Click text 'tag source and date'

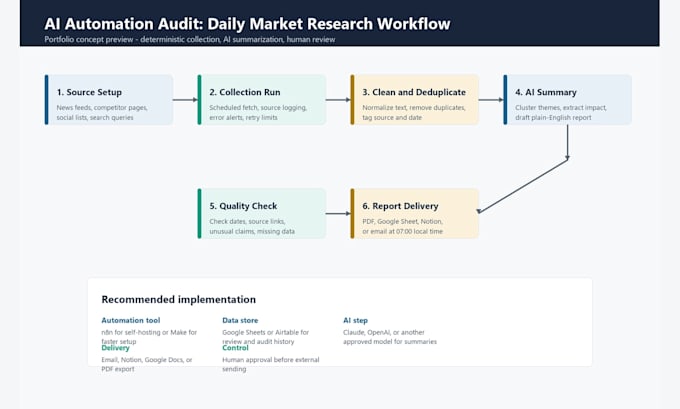click(x=392, y=118)
